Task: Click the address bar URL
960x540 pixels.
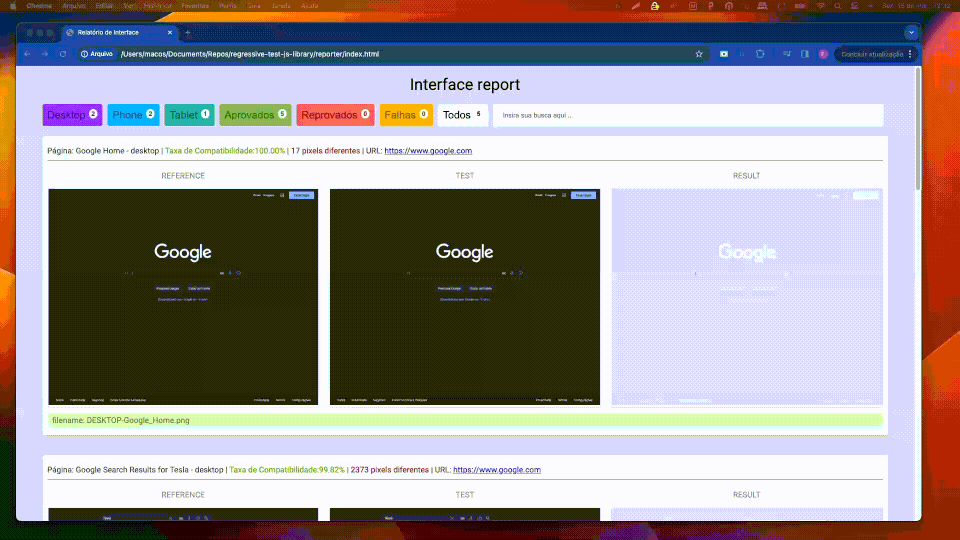Action: (250, 54)
